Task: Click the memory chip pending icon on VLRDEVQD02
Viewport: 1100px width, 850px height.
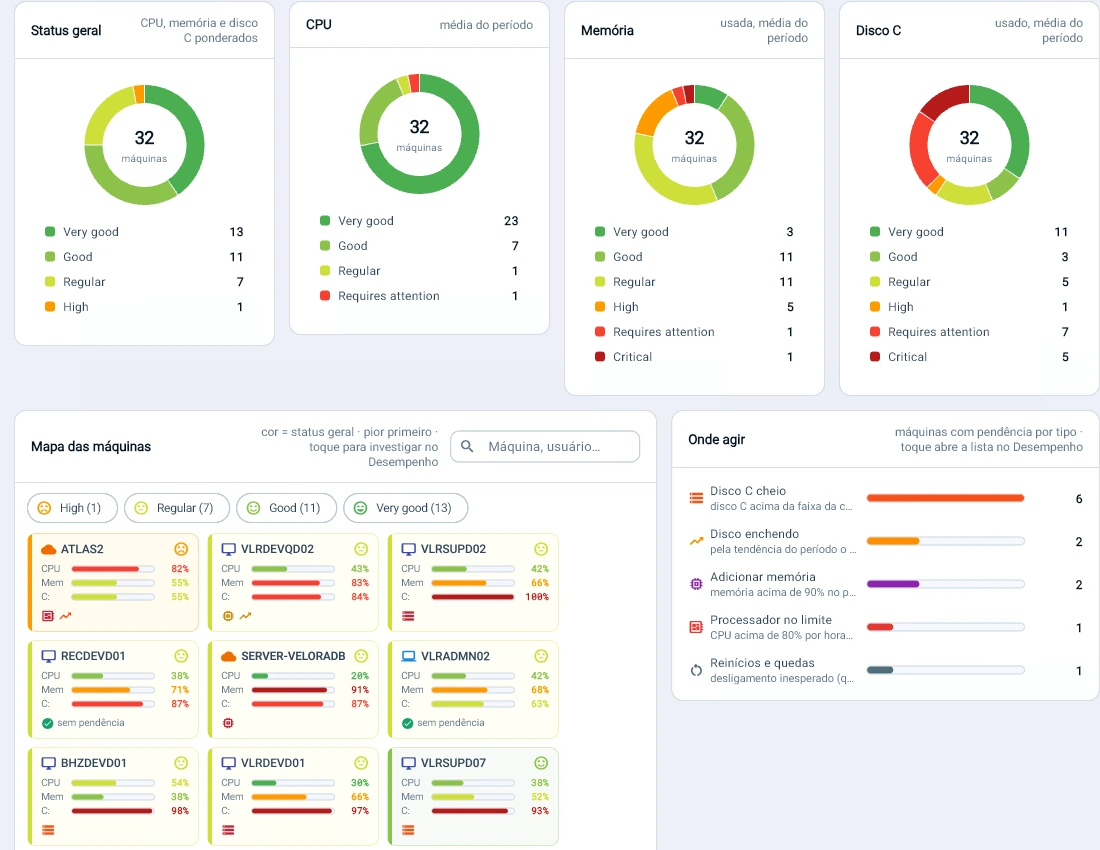Action: (228, 616)
